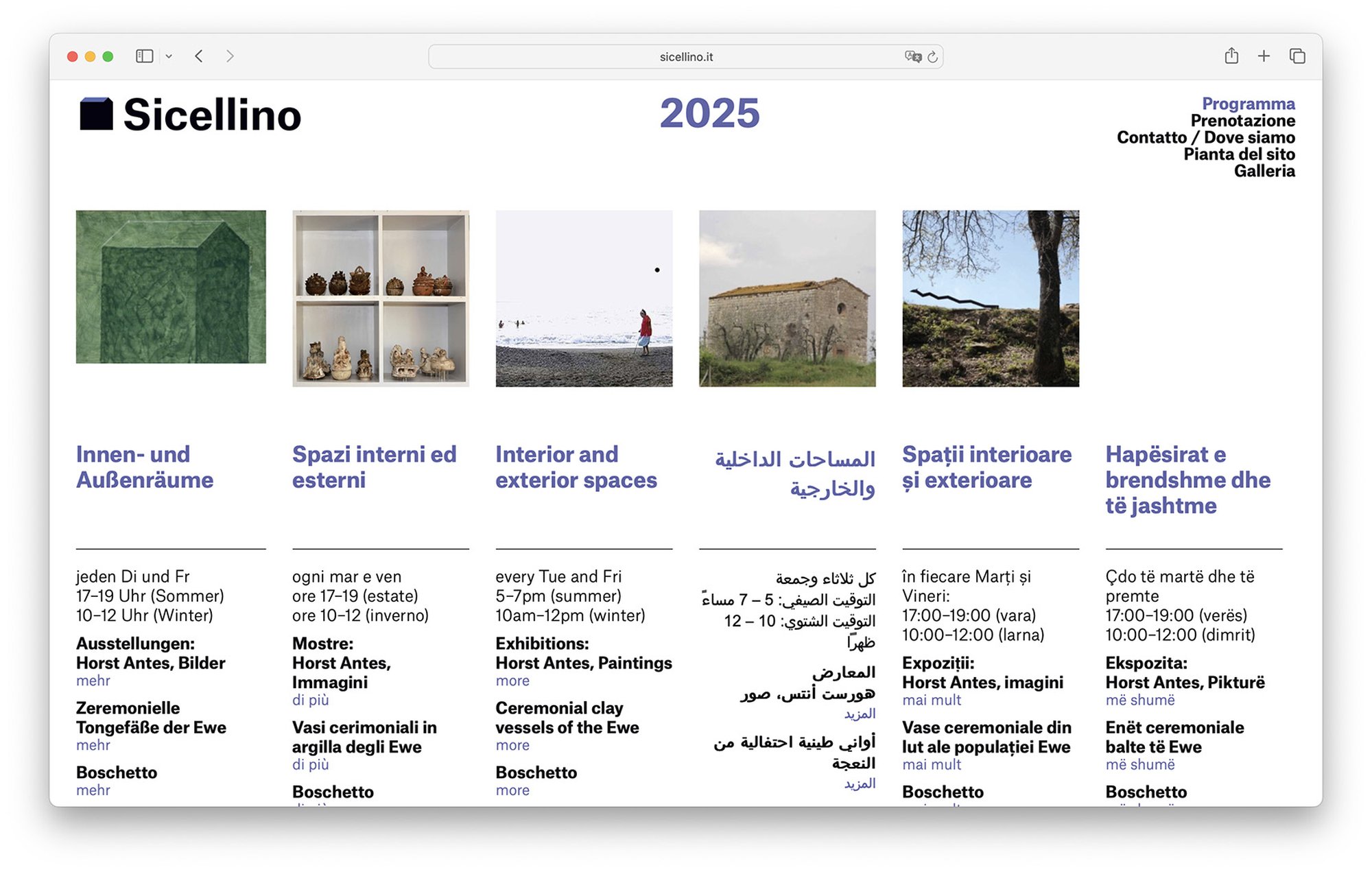
Task: Click the translate page icon in address bar
Action: point(912,56)
